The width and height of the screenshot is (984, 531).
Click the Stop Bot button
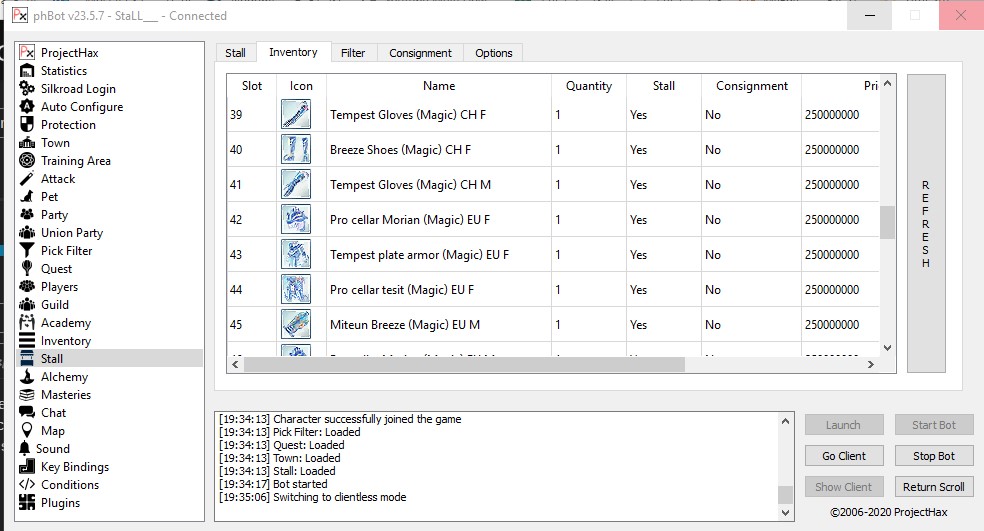(933, 456)
